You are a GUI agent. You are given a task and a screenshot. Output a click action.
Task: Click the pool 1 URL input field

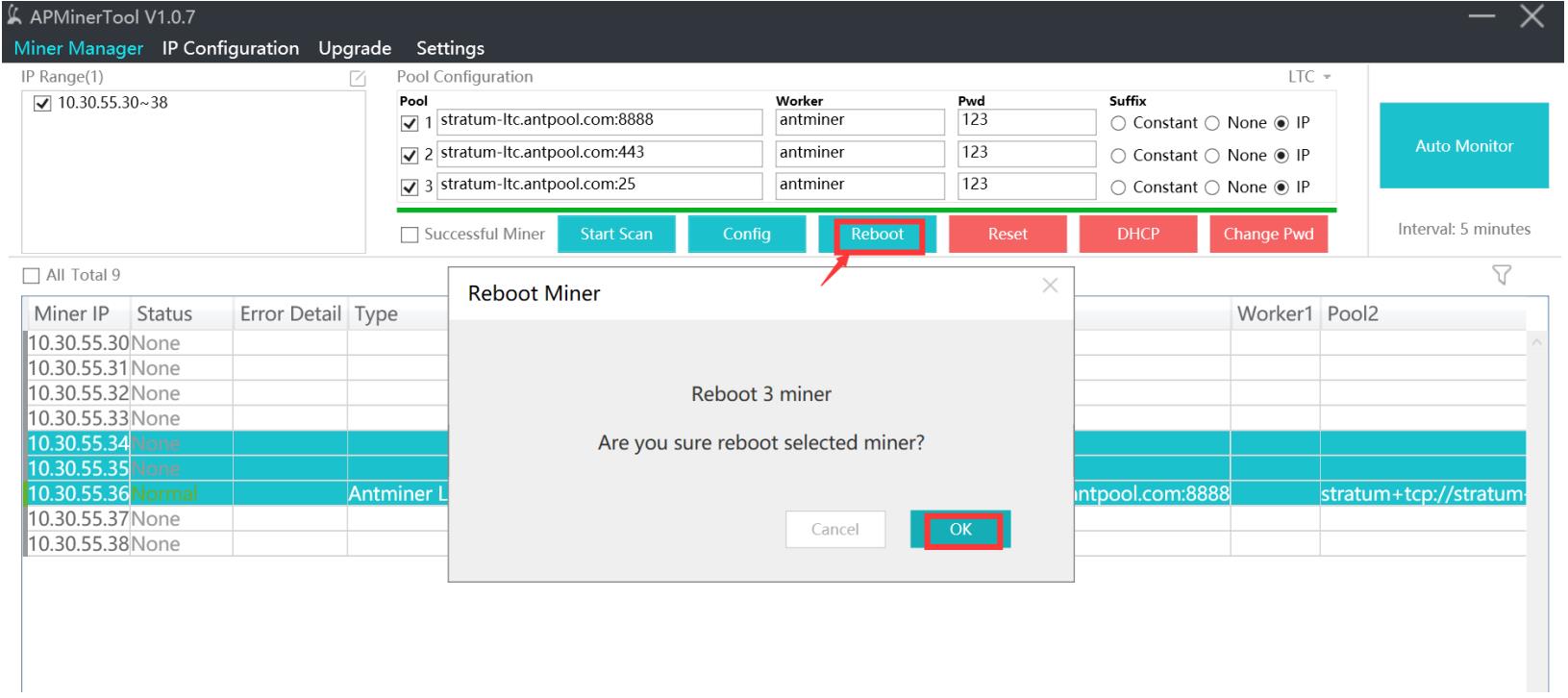[x=598, y=121]
